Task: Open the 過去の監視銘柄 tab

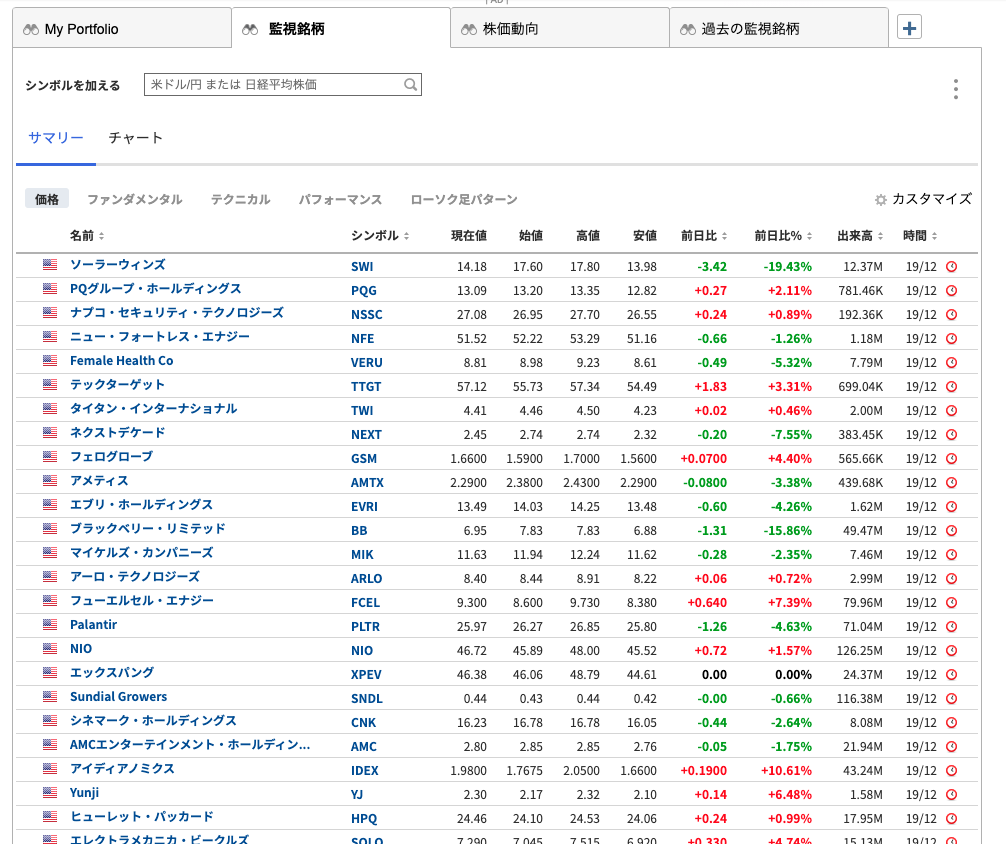Action: (779, 29)
